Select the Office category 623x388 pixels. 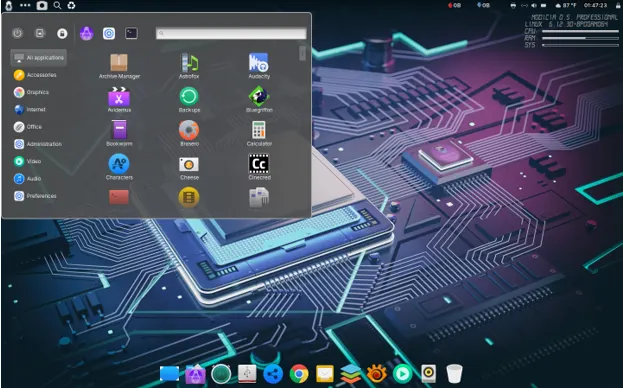pyautogui.click(x=28, y=127)
